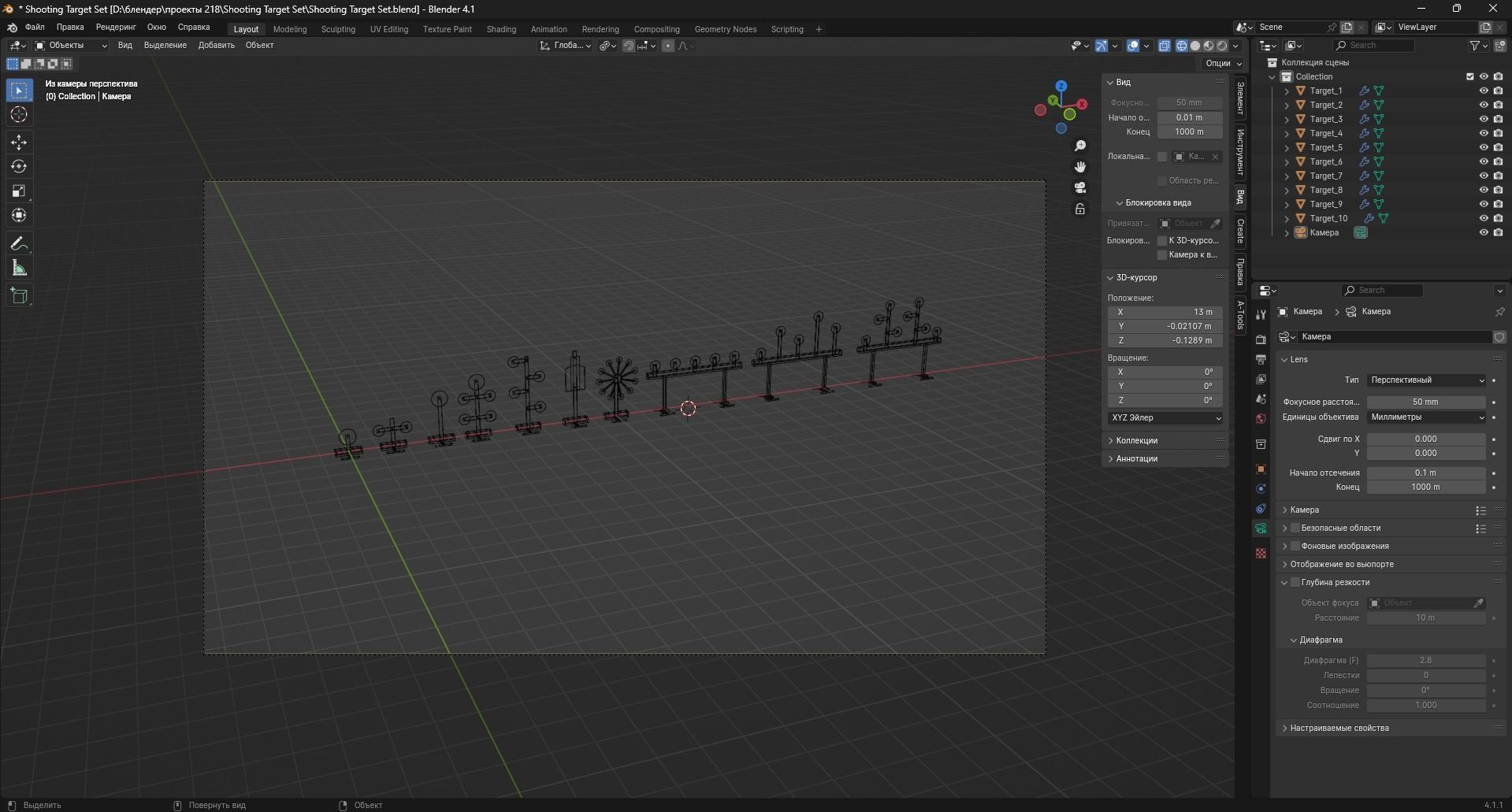This screenshot has width=1512, height=812.
Task: Select the Scale tool
Action: (x=19, y=191)
